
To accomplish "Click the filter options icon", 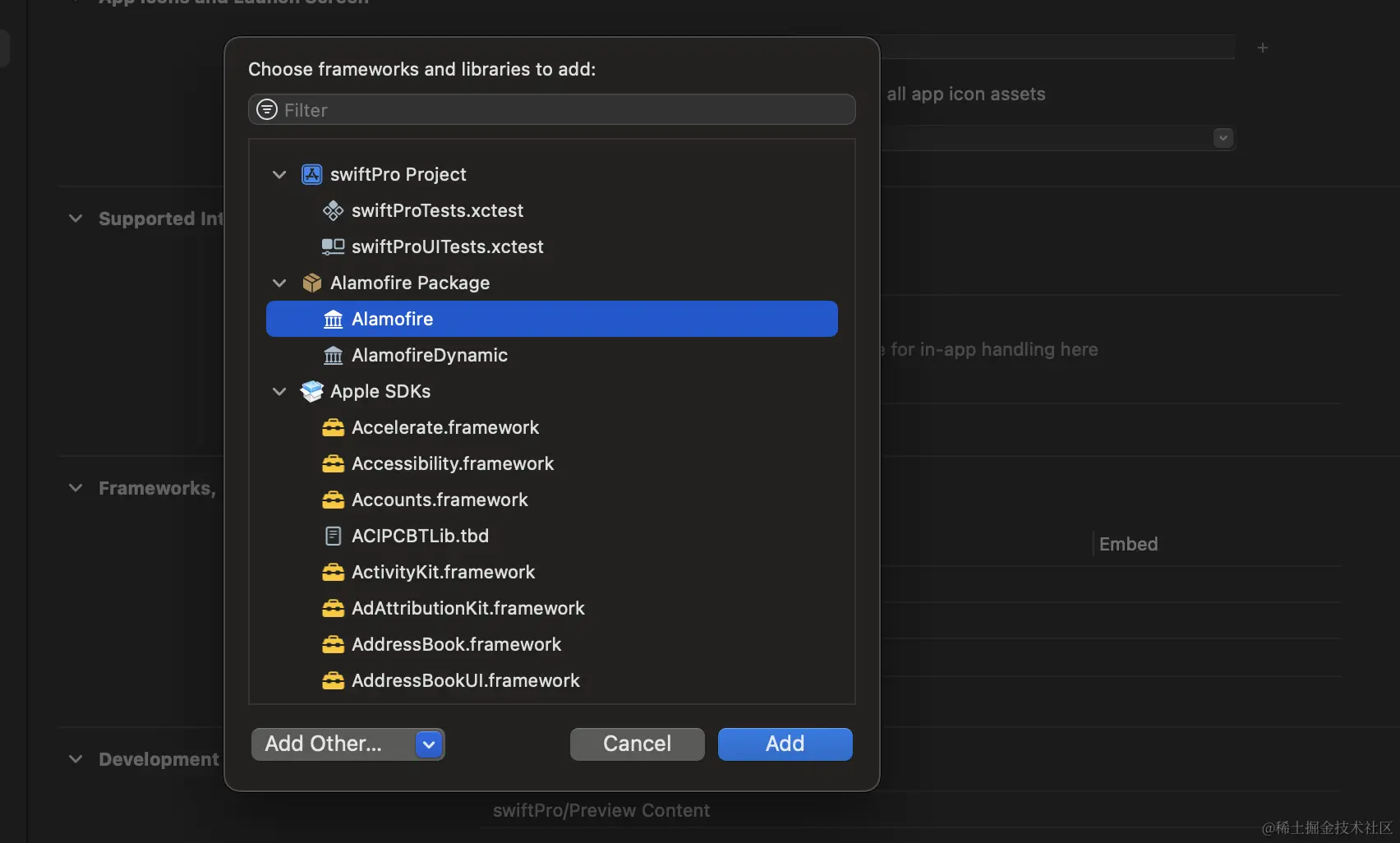I will (x=267, y=109).
